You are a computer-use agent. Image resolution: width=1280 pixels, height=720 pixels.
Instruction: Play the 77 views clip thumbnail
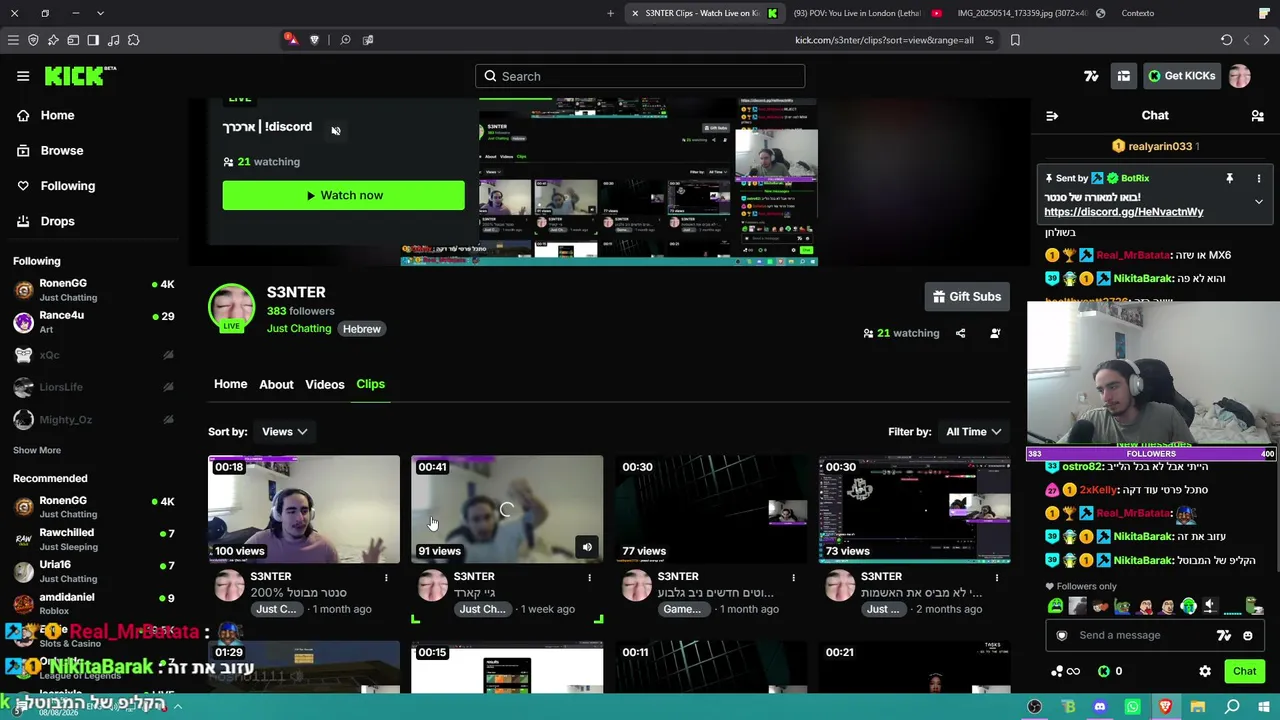coord(711,509)
